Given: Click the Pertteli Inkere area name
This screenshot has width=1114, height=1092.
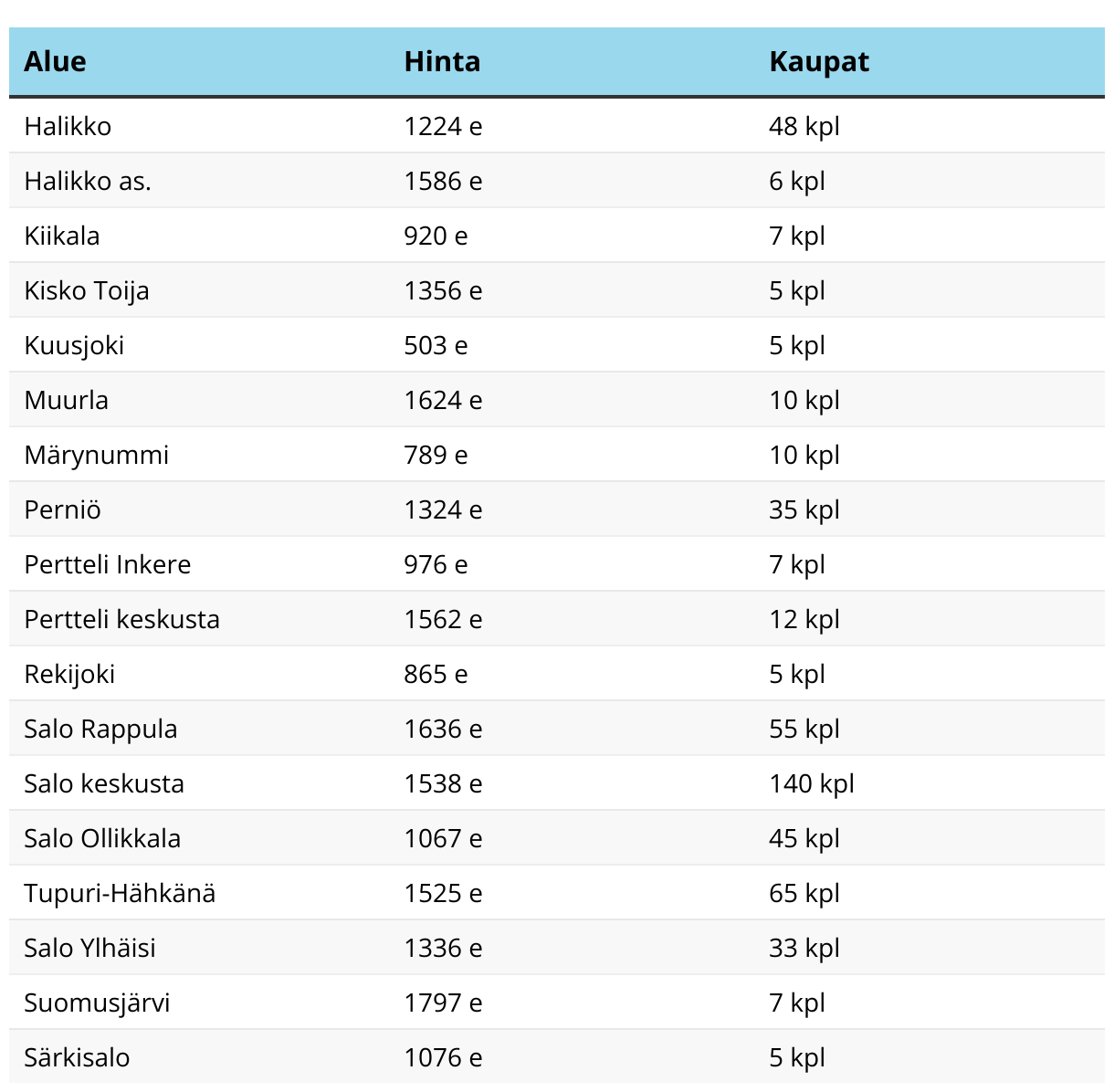Looking at the screenshot, I should [x=107, y=564].
